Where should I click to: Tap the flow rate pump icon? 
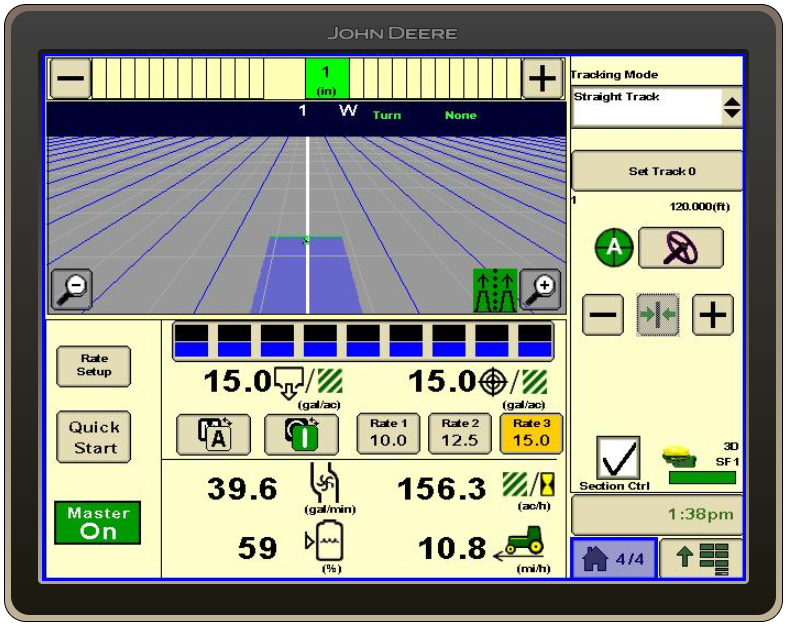pos(324,483)
